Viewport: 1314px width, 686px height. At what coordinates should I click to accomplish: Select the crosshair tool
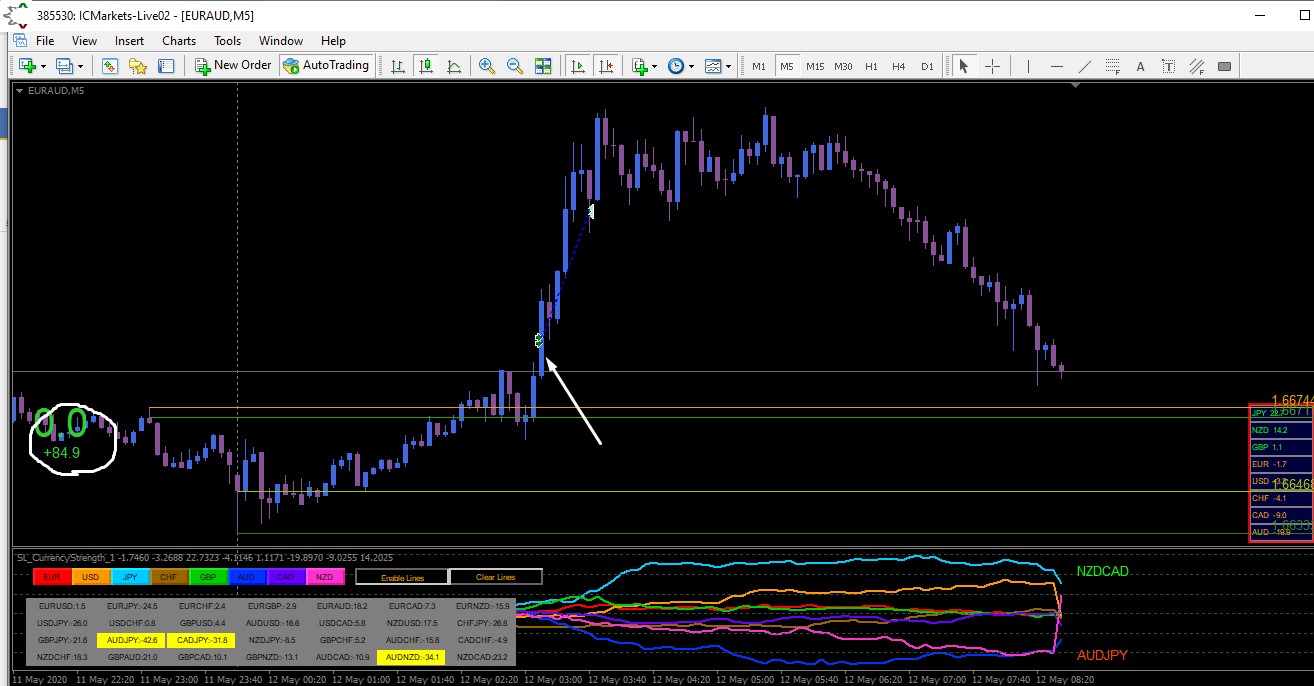992,66
